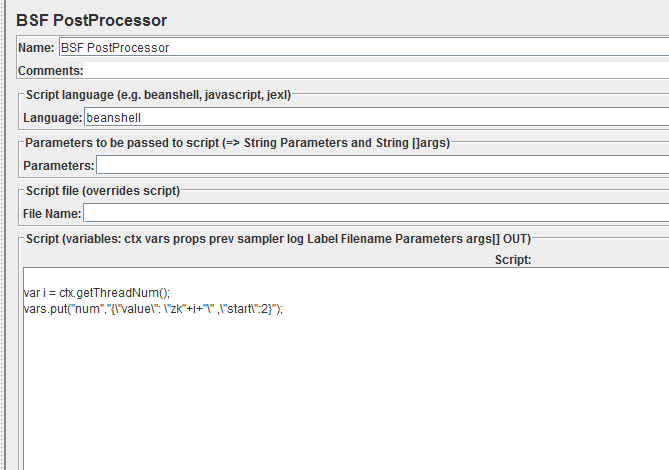The image size is (669, 470).
Task: Click the Language field showing beanshell
Action: coord(377,117)
